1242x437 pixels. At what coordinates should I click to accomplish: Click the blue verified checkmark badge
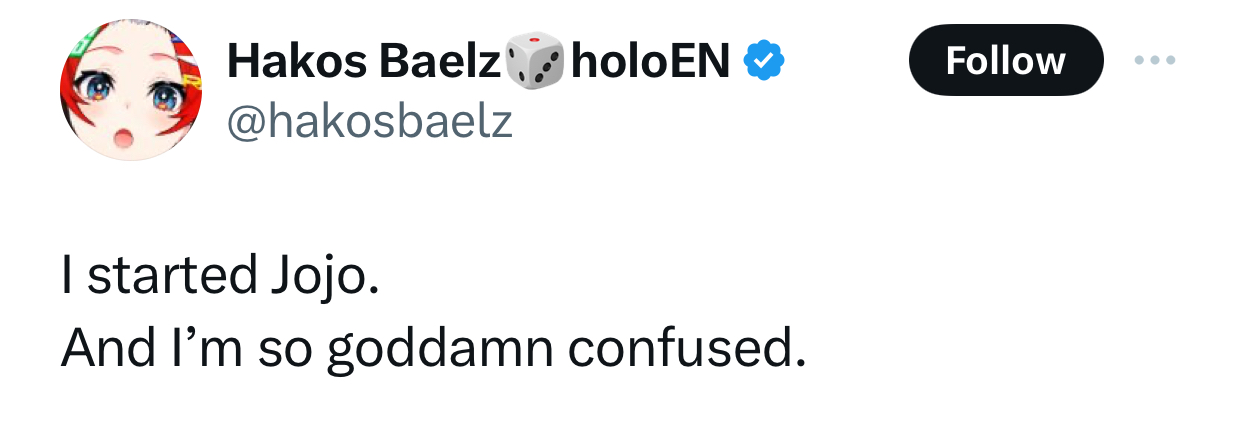click(765, 62)
